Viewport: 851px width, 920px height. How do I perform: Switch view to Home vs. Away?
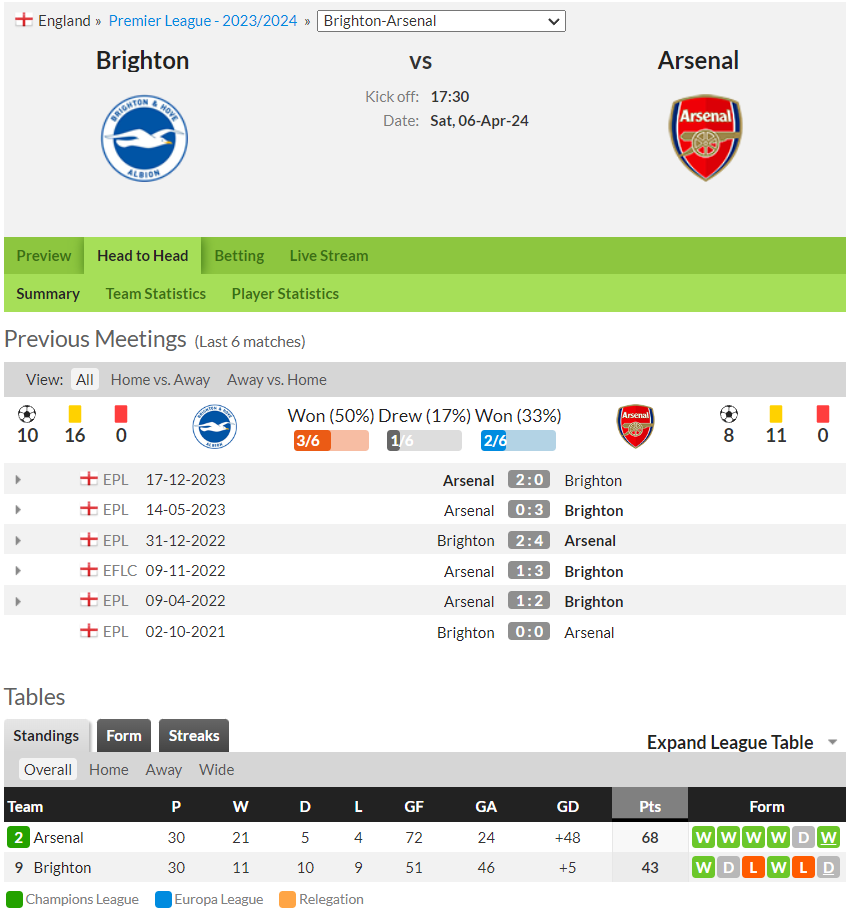160,380
